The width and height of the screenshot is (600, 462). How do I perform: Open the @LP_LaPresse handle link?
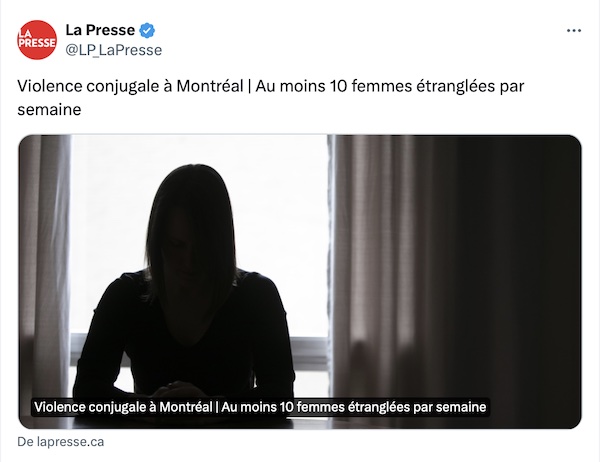point(114,50)
